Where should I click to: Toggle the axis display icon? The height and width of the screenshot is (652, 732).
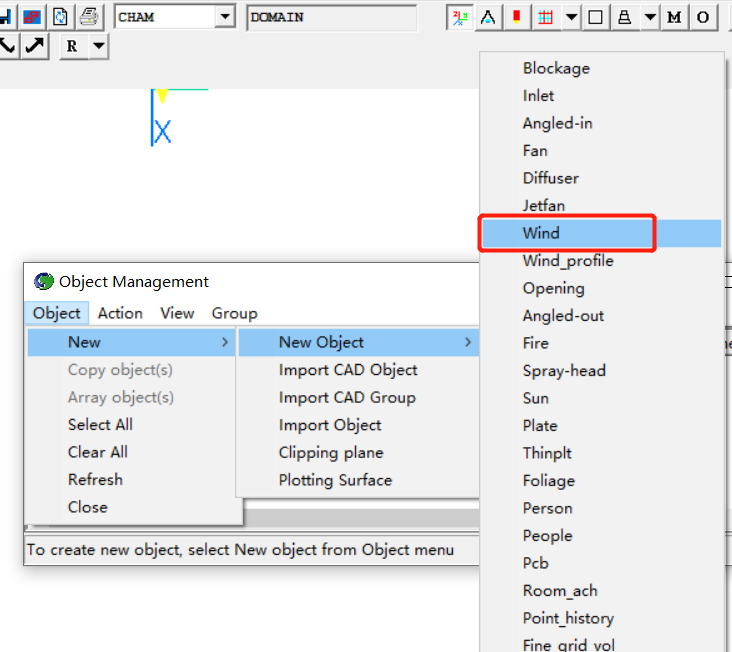click(460, 18)
